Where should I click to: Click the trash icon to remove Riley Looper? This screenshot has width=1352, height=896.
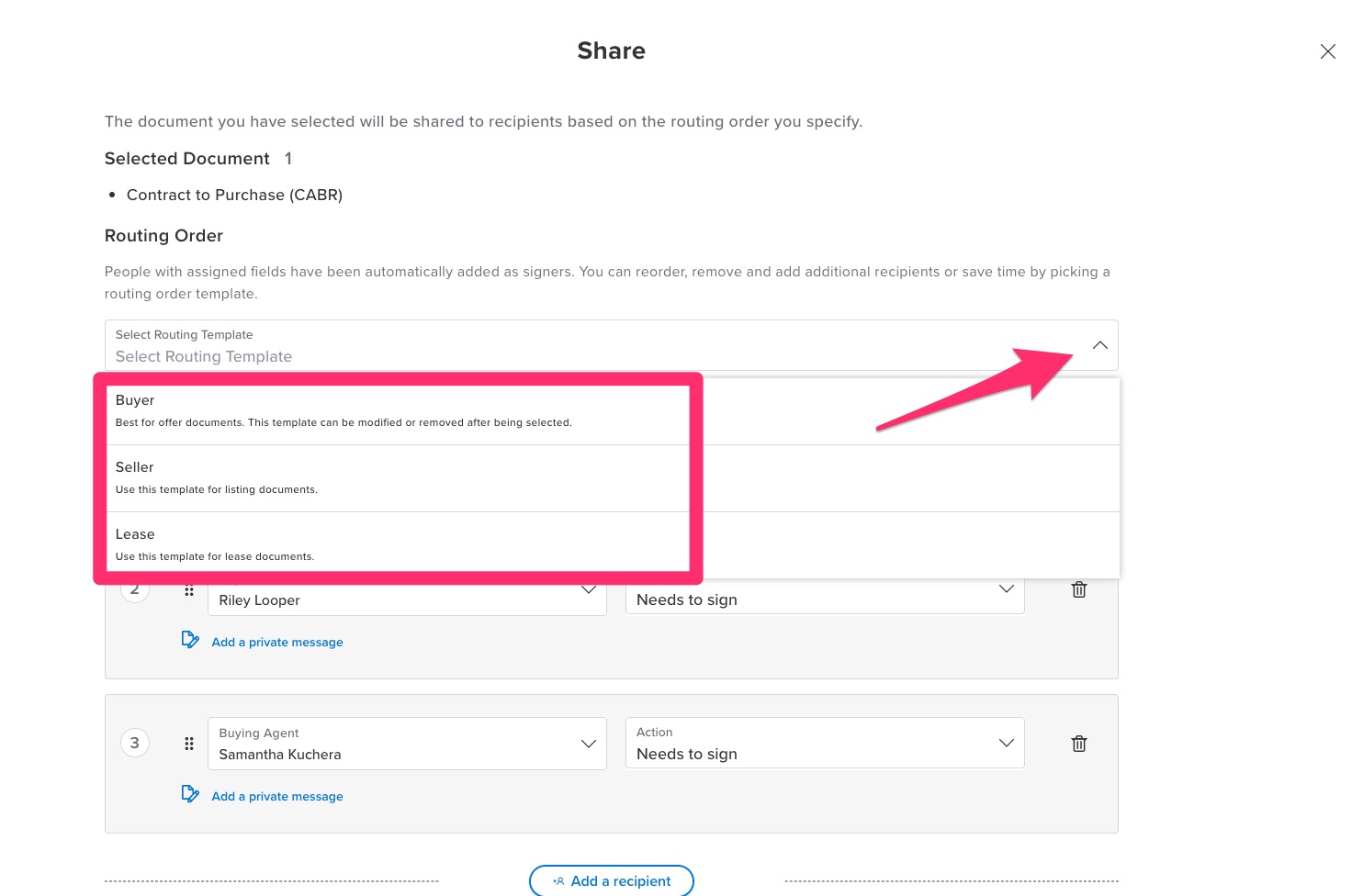pyautogui.click(x=1078, y=588)
